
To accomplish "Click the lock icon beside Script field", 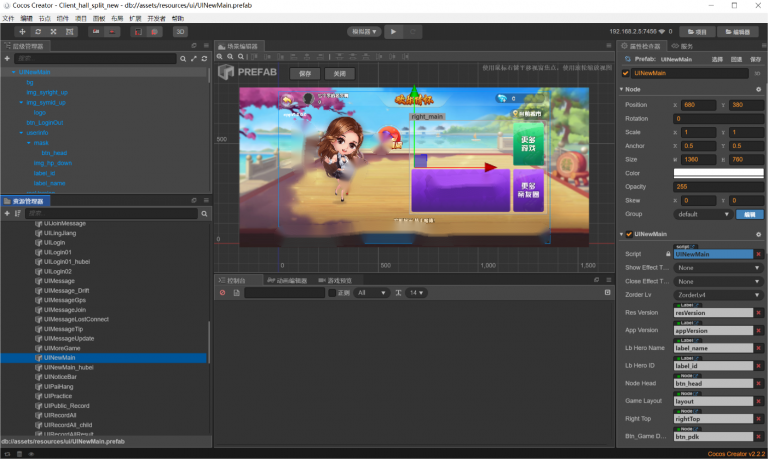I will (x=668, y=254).
